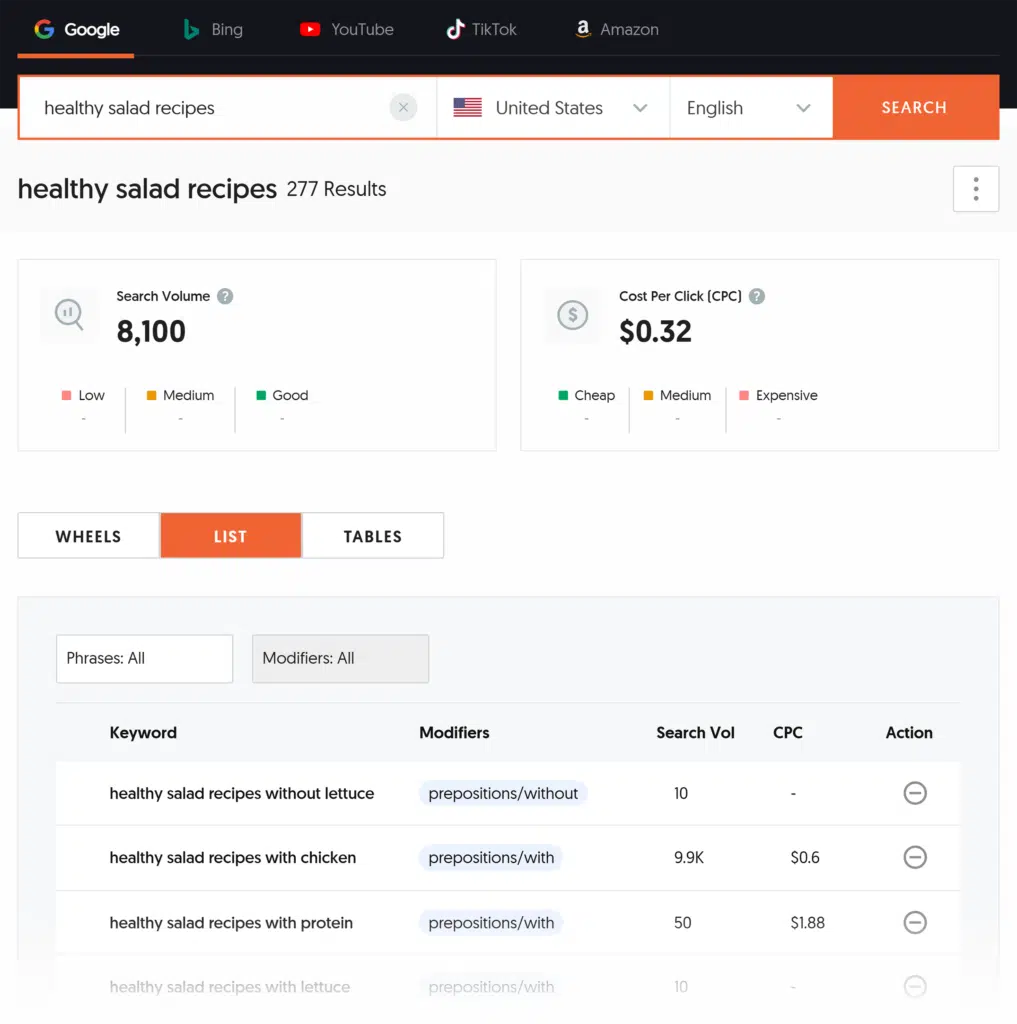Click minus icon for 'with chicken' keyword

coord(914,857)
